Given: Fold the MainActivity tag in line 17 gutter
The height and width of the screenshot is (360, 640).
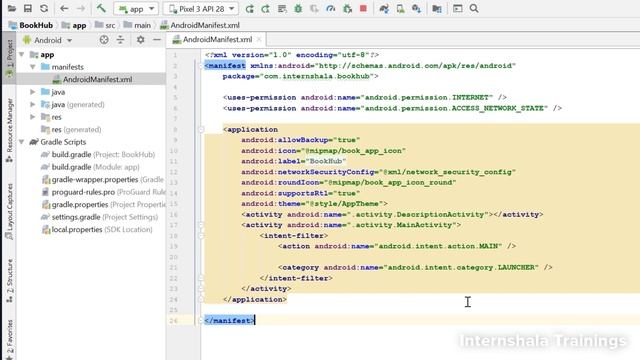Looking at the screenshot, I should (201, 225).
